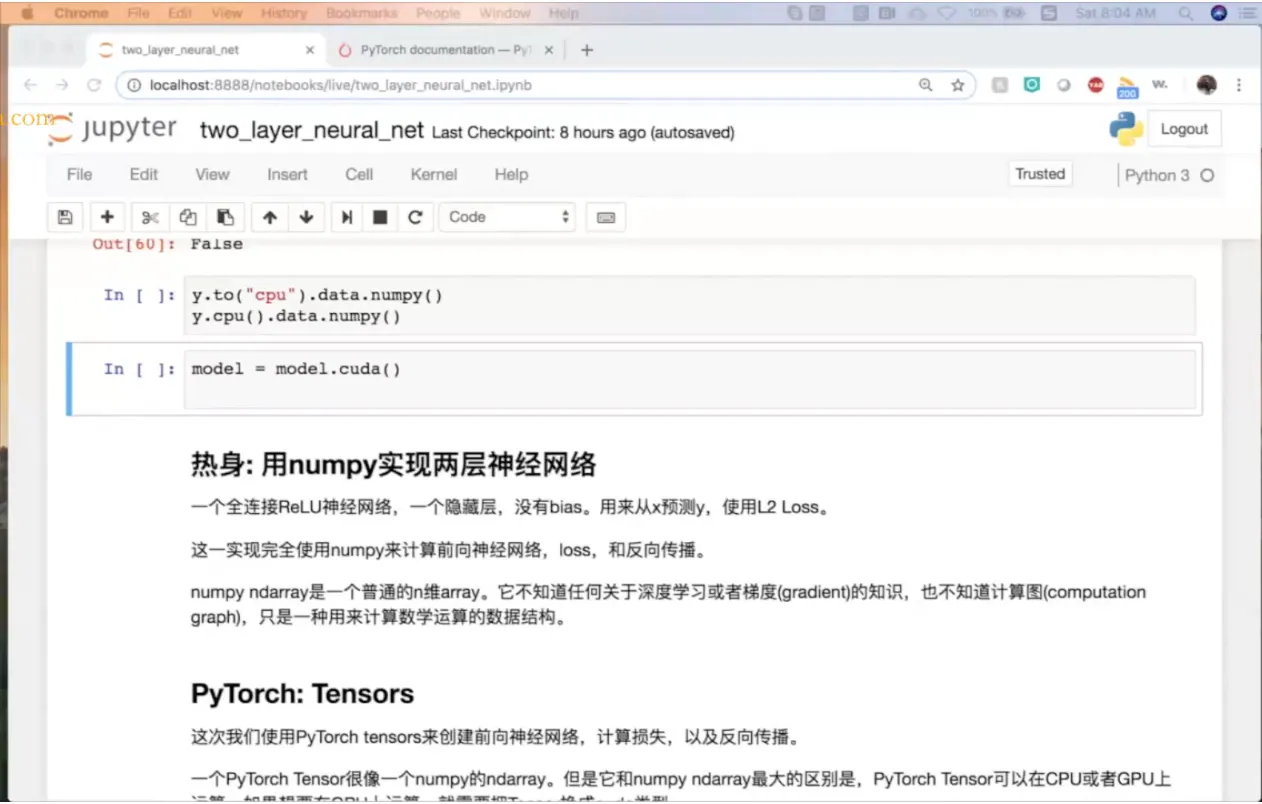Toggle Wi-Fi from the macOS menu bar
This screenshot has height=804, width=1262.
946,13
